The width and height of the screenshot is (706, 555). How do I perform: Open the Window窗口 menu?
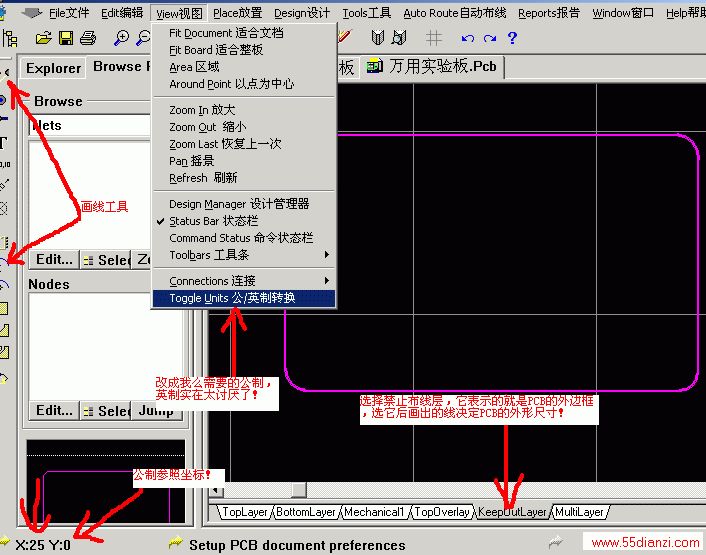pos(623,13)
